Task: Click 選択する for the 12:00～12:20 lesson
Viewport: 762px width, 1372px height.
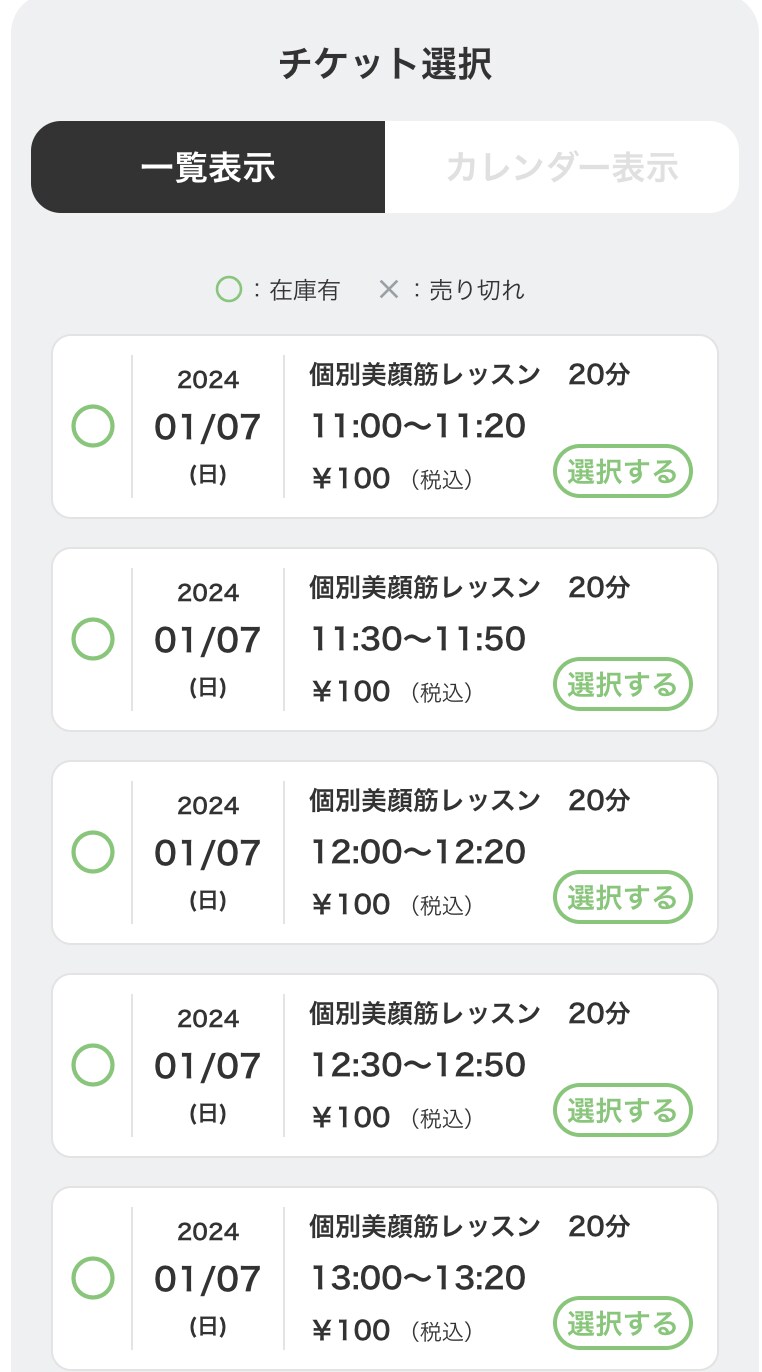Action: point(622,898)
